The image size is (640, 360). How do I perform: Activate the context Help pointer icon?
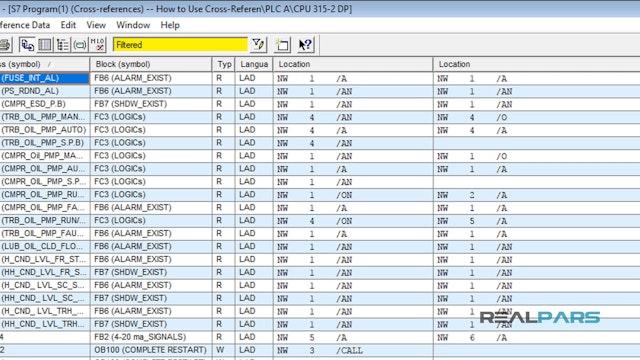pos(305,45)
